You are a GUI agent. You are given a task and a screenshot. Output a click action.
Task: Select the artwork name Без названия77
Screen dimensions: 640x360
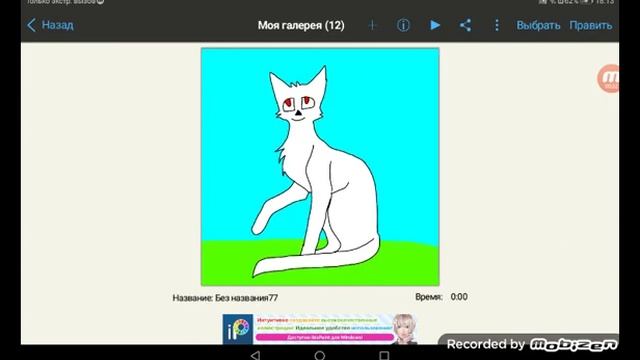pos(247,298)
